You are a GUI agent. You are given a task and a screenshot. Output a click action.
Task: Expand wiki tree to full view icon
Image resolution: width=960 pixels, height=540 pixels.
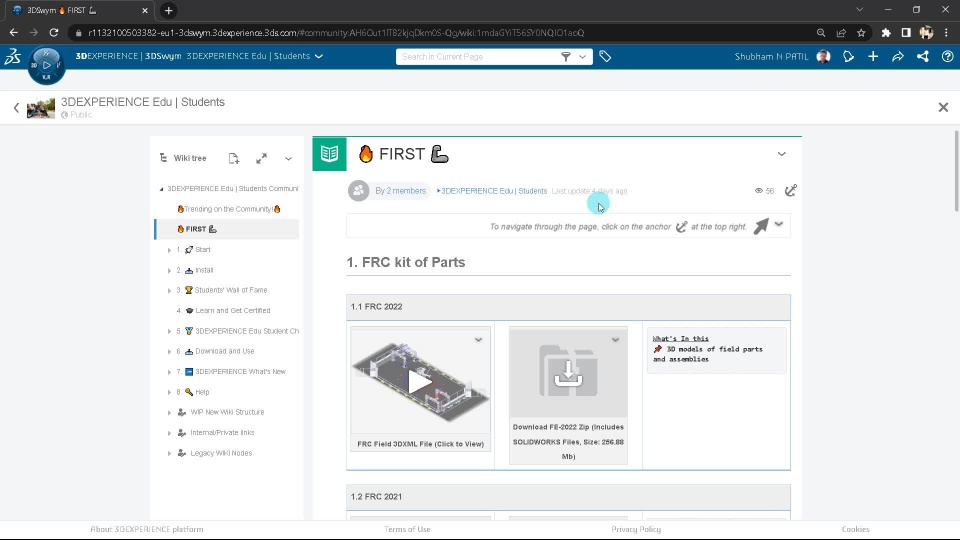click(261, 159)
